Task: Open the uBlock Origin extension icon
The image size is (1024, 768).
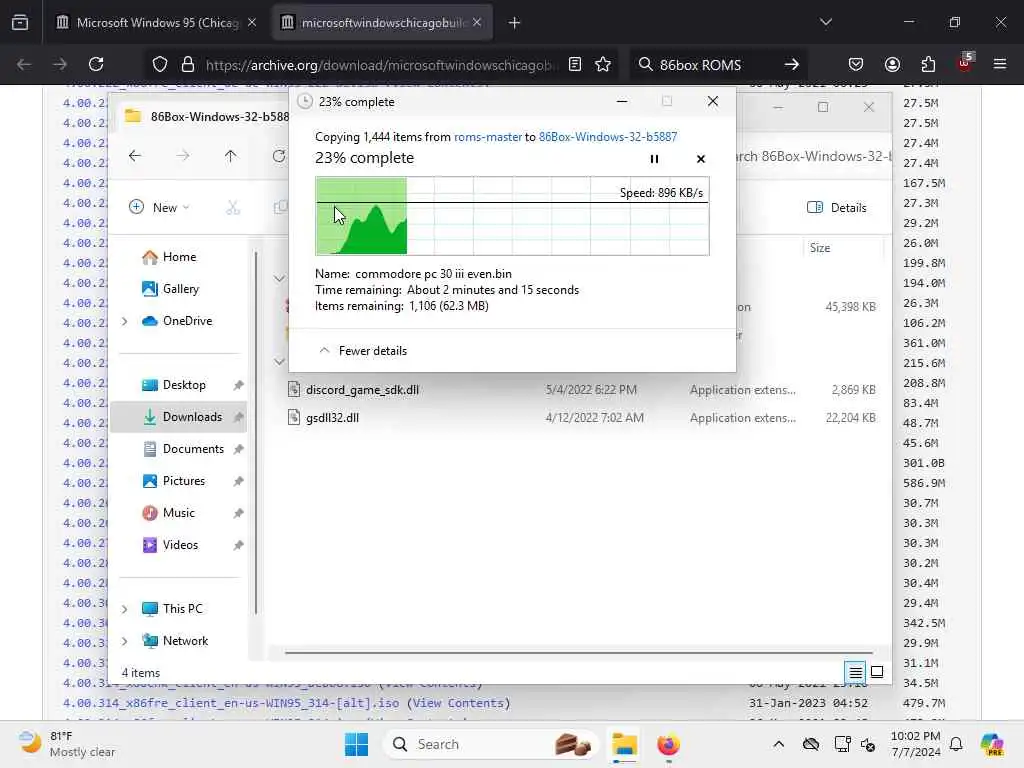Action: (x=965, y=63)
